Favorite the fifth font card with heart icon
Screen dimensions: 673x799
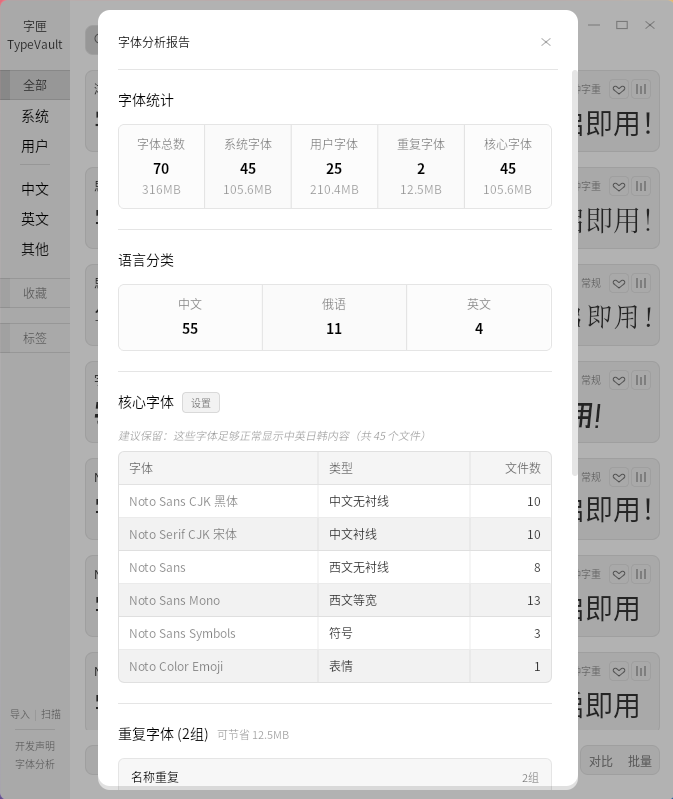pos(619,477)
